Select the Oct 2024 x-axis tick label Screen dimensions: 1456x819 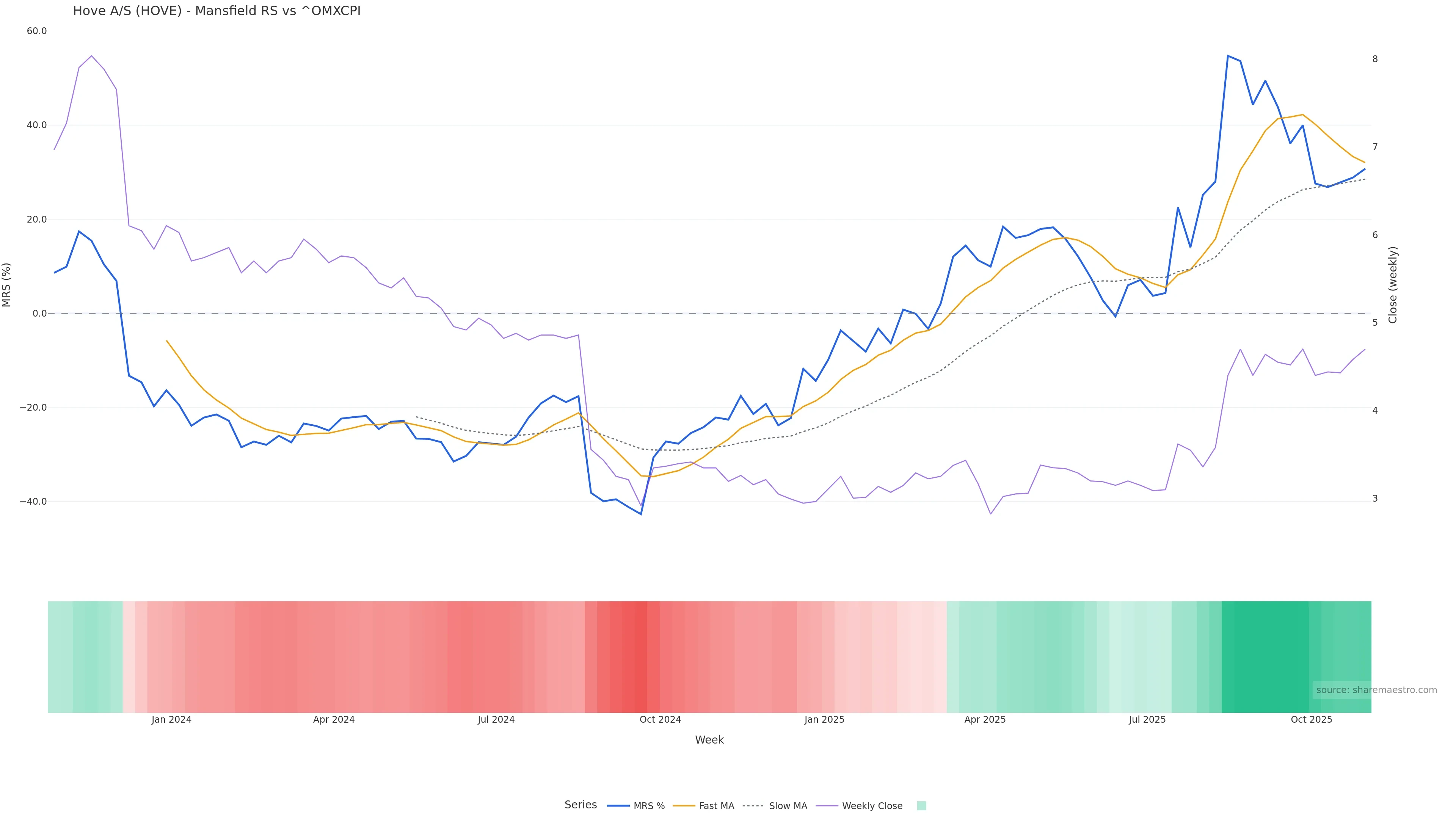pos(660,720)
